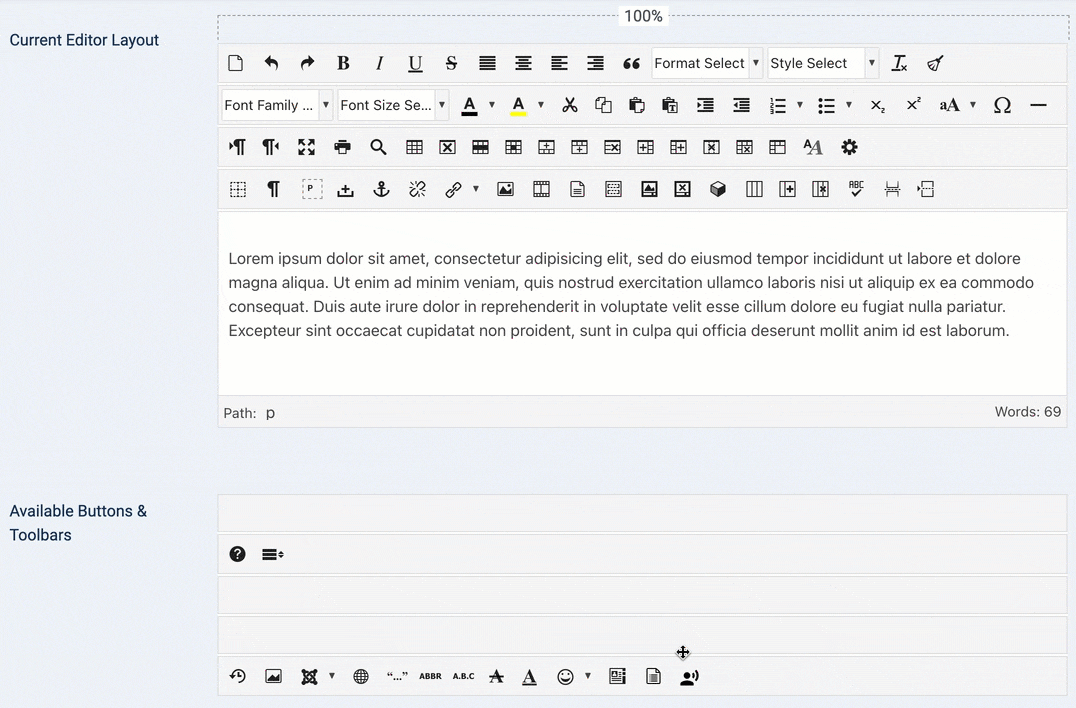Viewport: 1076px width, 708px height.
Task: Click the Search magnifier icon
Action: [378, 147]
